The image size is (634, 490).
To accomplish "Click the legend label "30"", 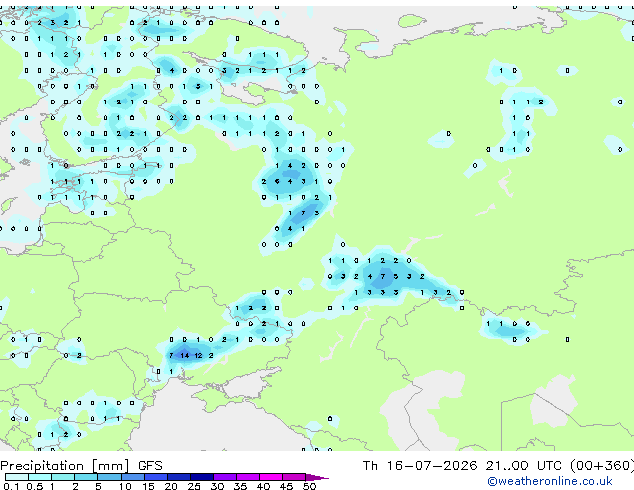I will coord(217,486).
